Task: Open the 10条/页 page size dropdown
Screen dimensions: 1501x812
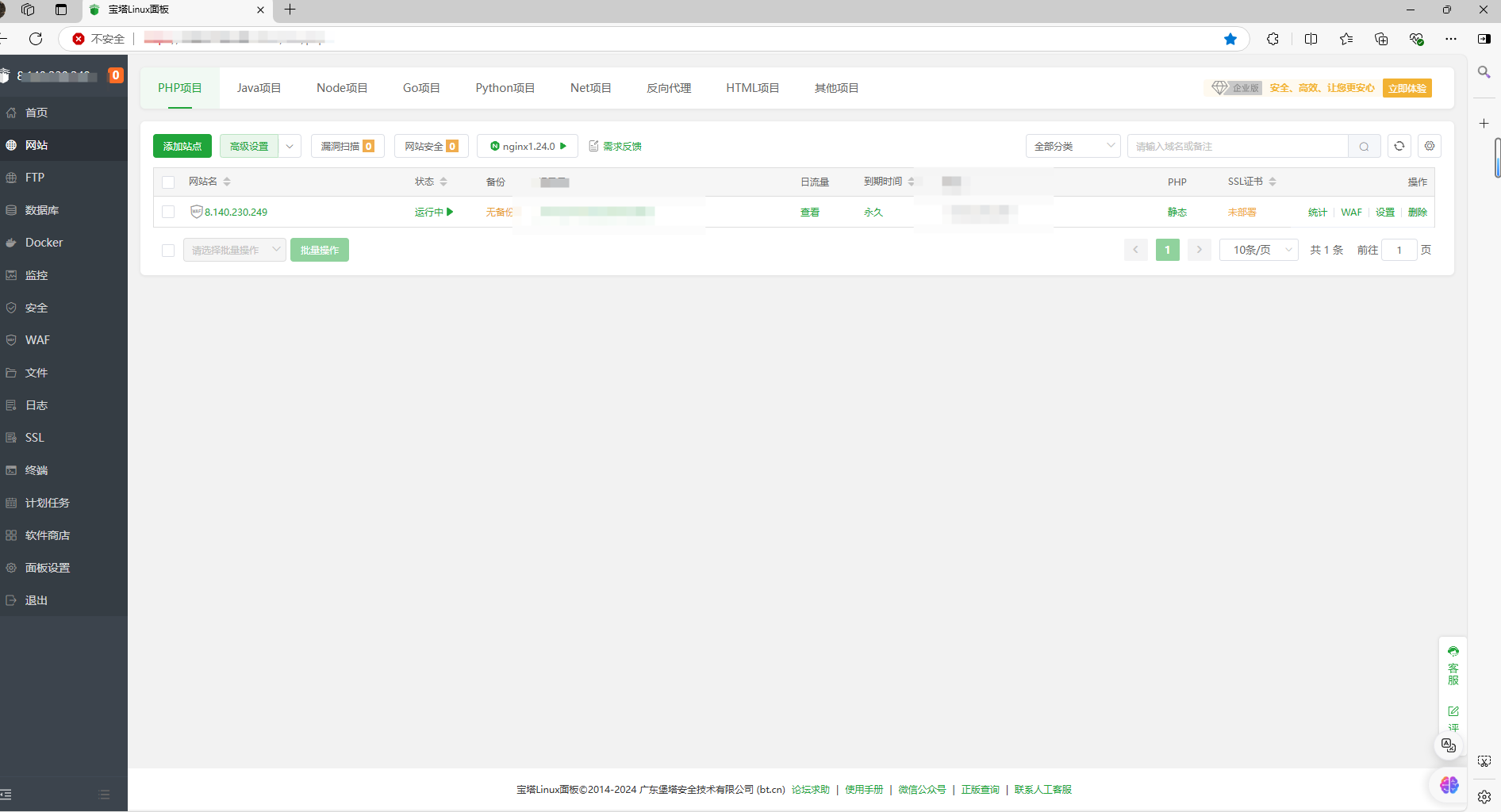Action: click(1259, 250)
